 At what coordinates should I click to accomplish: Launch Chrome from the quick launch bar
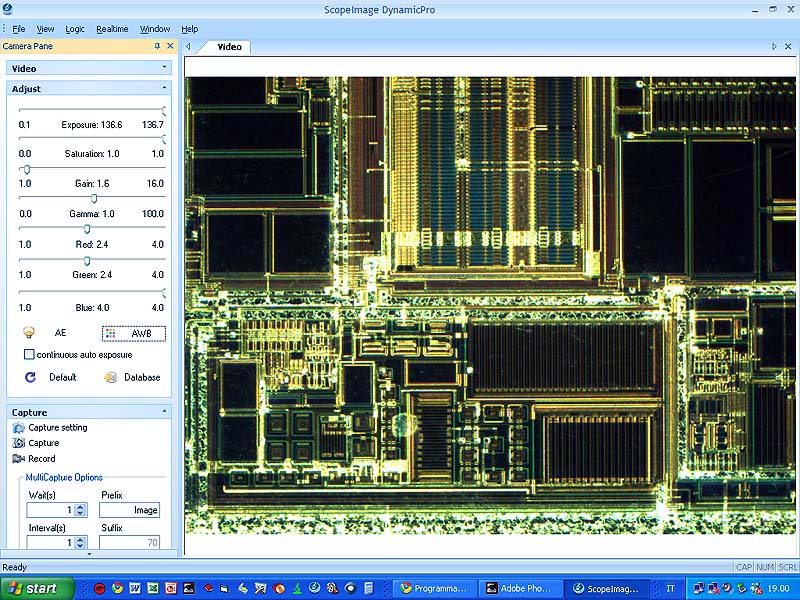(117, 588)
